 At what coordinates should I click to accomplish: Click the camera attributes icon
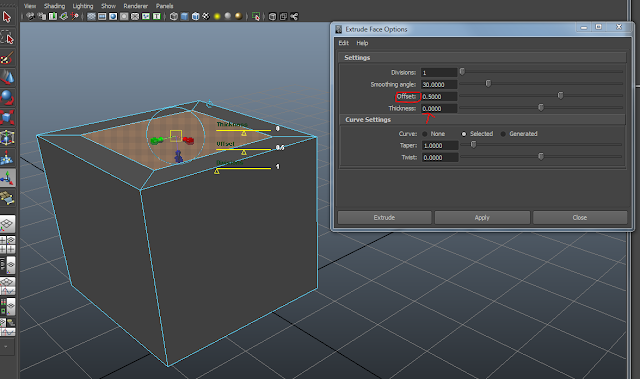pyautogui.click(x=42, y=16)
